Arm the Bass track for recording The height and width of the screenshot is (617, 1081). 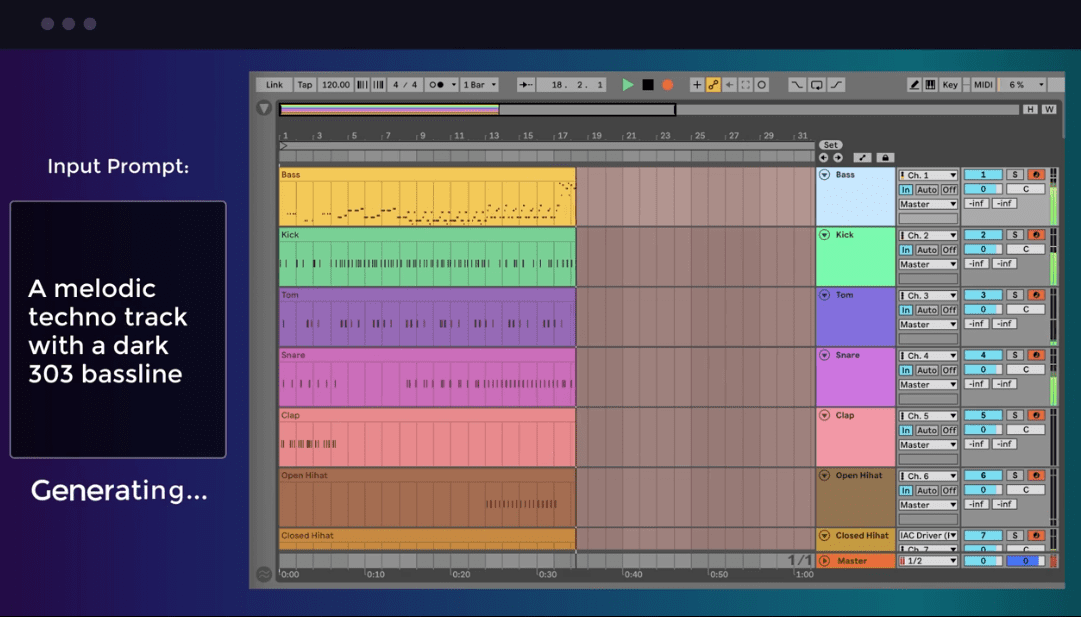[x=1035, y=175]
